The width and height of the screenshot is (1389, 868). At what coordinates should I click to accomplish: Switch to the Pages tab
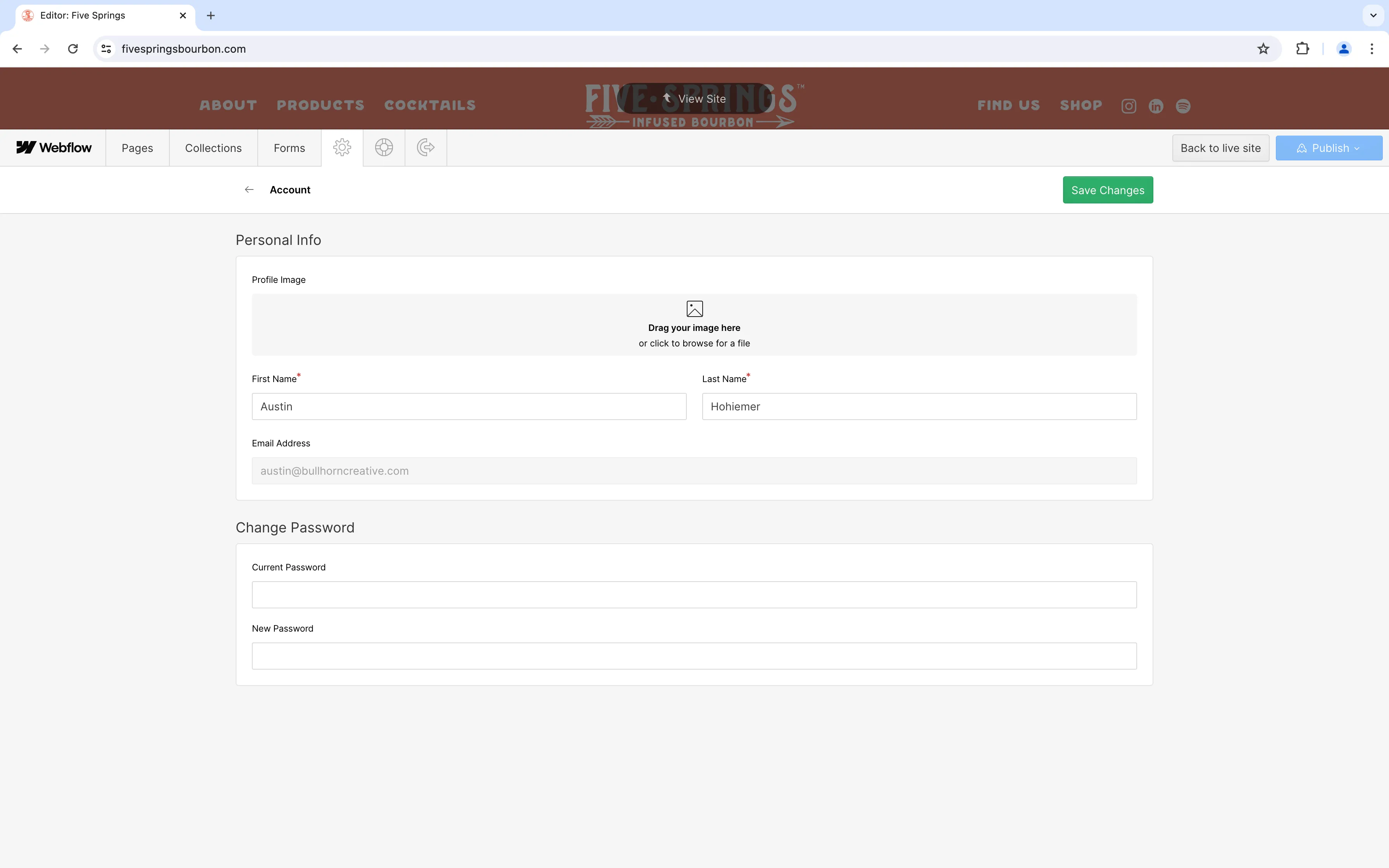point(137,148)
